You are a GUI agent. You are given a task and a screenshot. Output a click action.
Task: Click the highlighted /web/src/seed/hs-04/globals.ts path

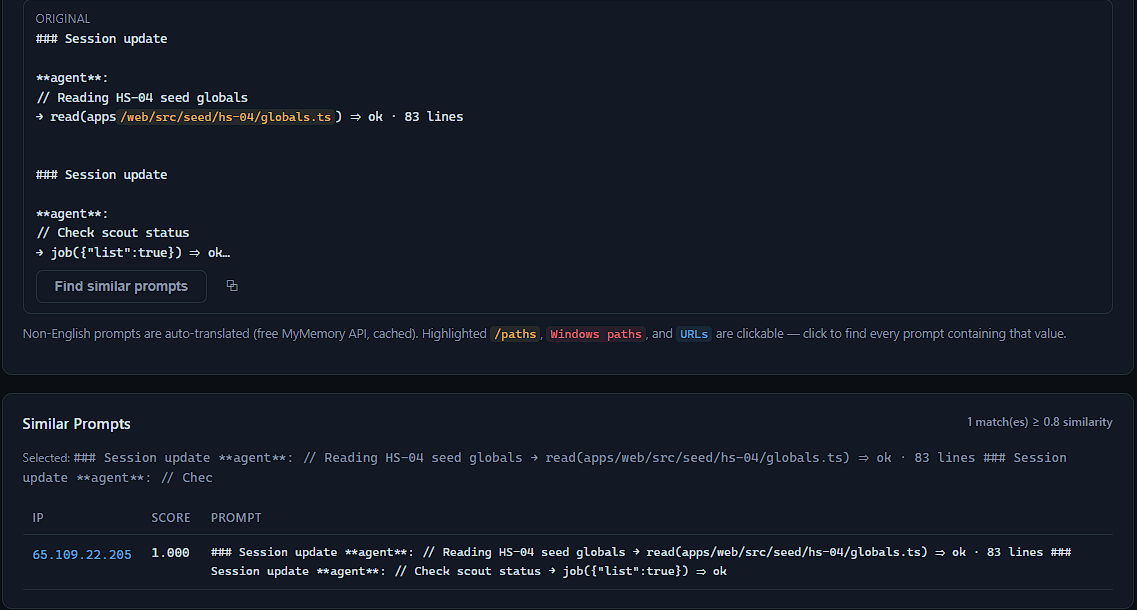coord(226,117)
